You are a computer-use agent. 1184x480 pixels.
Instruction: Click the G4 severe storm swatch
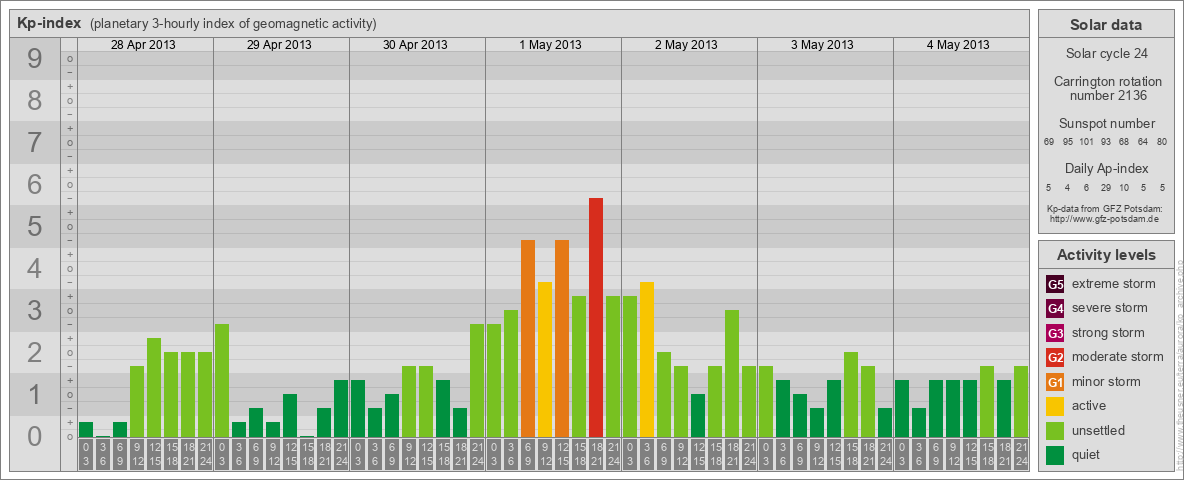[x=1055, y=308]
